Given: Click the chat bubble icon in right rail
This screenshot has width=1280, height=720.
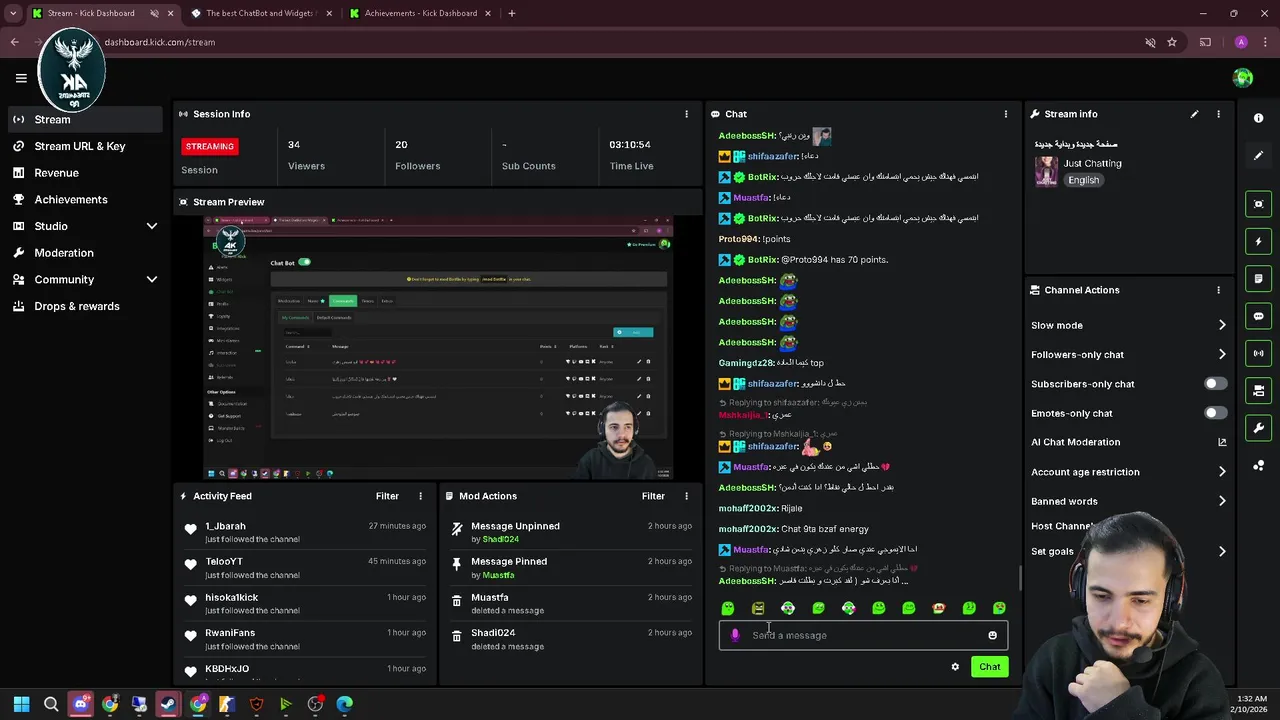Looking at the screenshot, I should pos(1258,316).
